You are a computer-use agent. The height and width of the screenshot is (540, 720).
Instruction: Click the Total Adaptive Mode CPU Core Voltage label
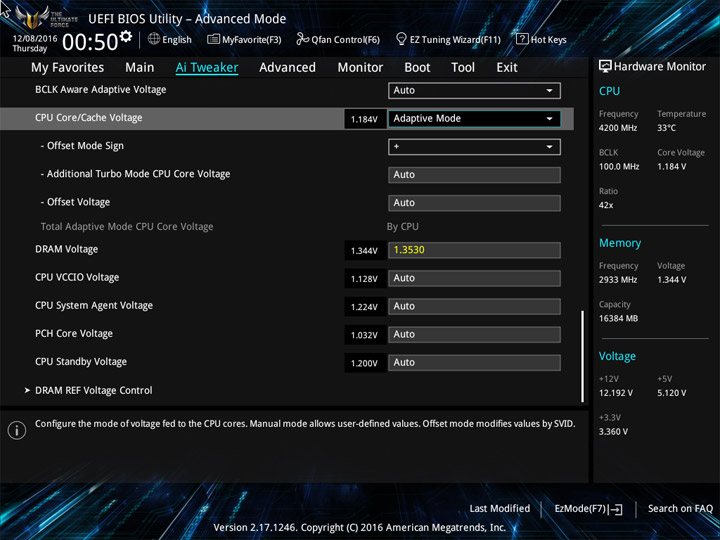click(x=127, y=227)
